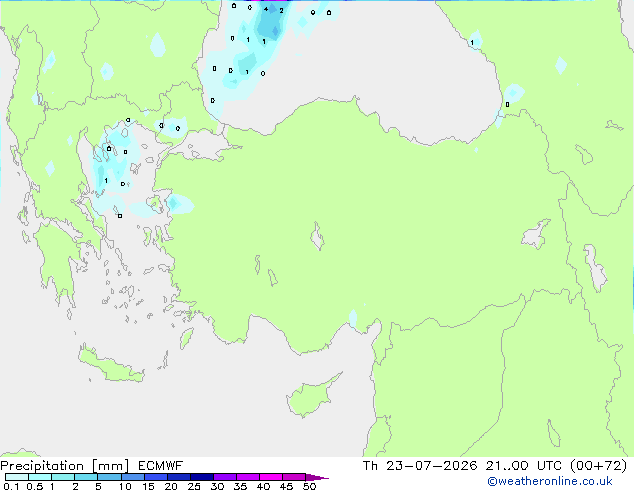Click the legend swatch between 0.5 and 1

[40, 477]
